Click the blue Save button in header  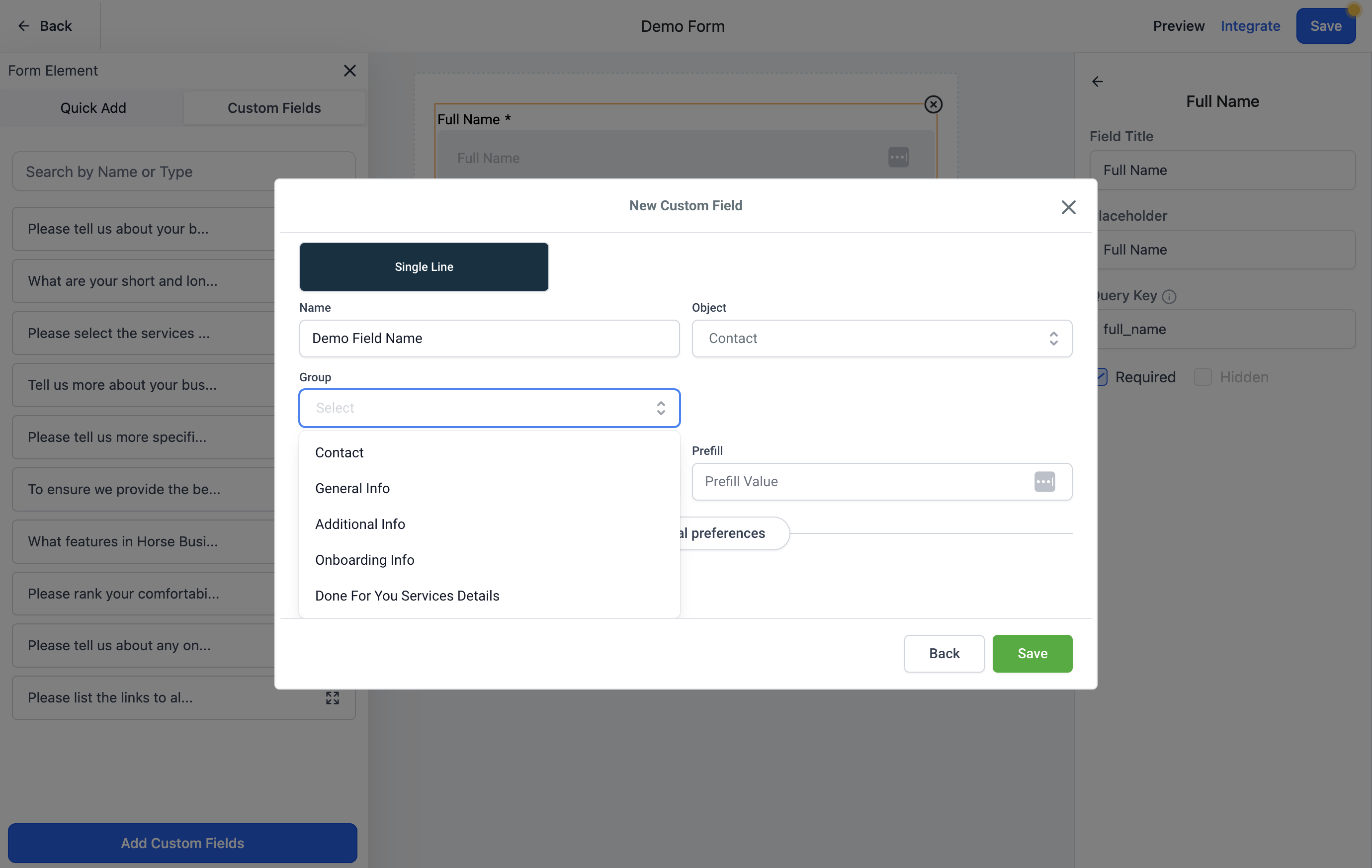pyautogui.click(x=1325, y=26)
